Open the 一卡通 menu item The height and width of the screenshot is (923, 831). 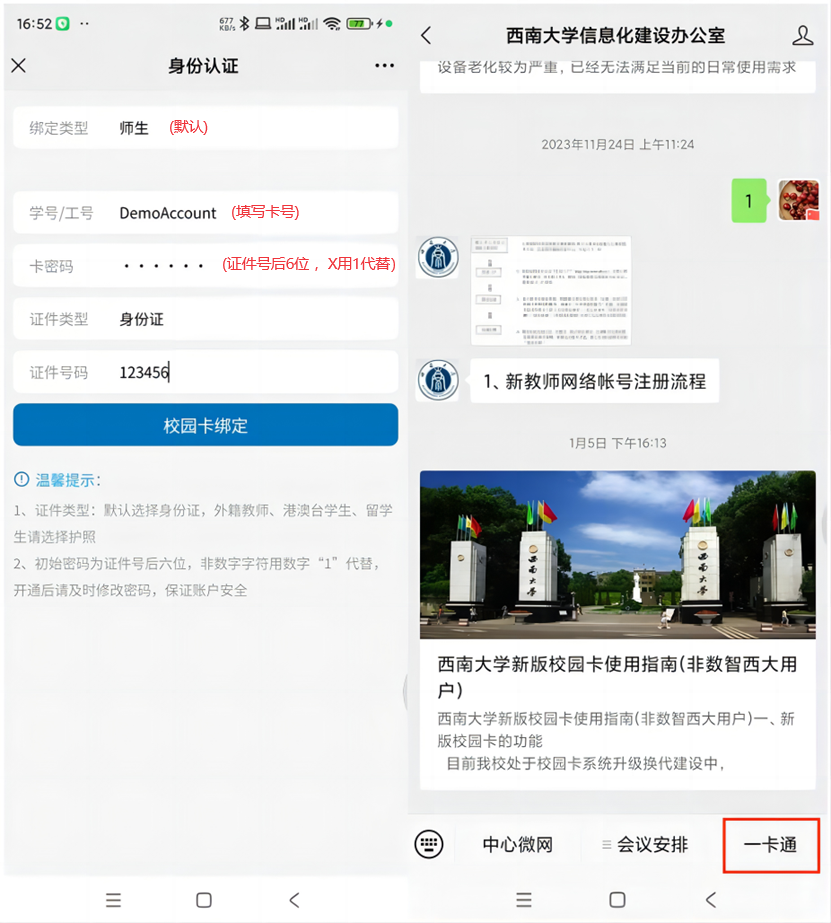click(x=771, y=845)
